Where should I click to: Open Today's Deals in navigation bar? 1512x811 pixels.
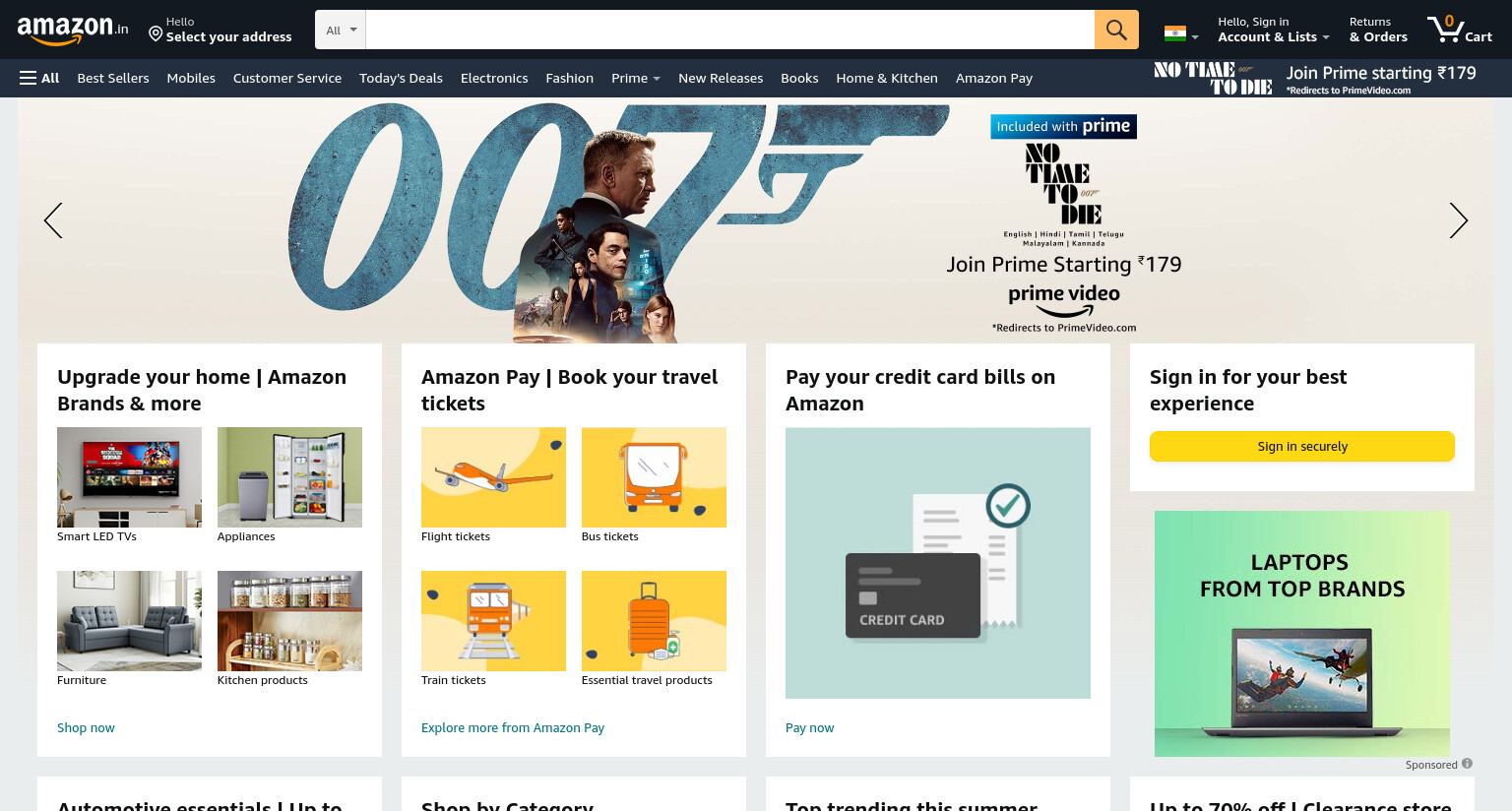(401, 78)
